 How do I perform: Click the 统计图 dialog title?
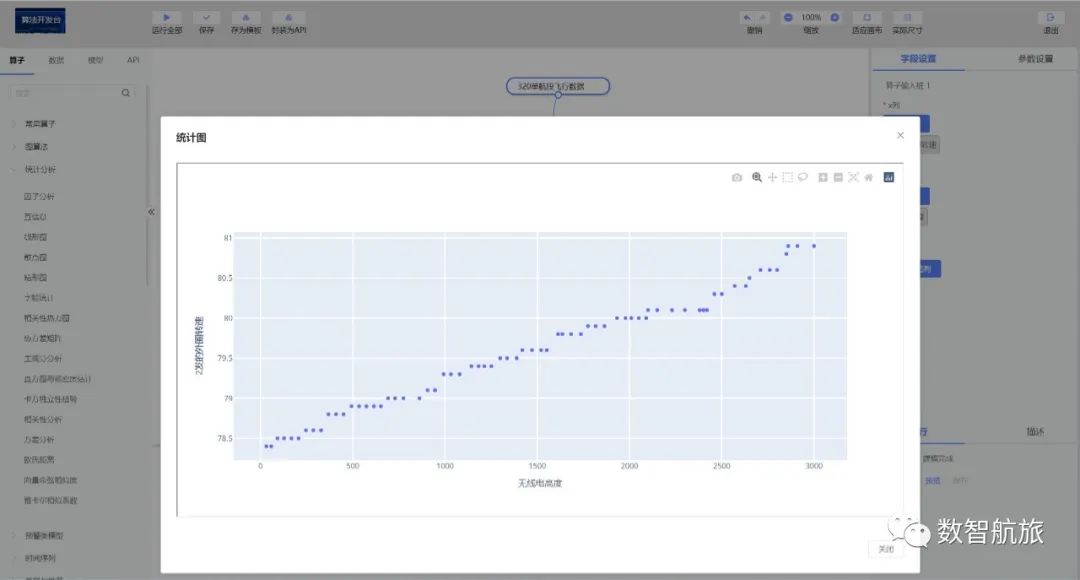pyautogui.click(x=191, y=138)
